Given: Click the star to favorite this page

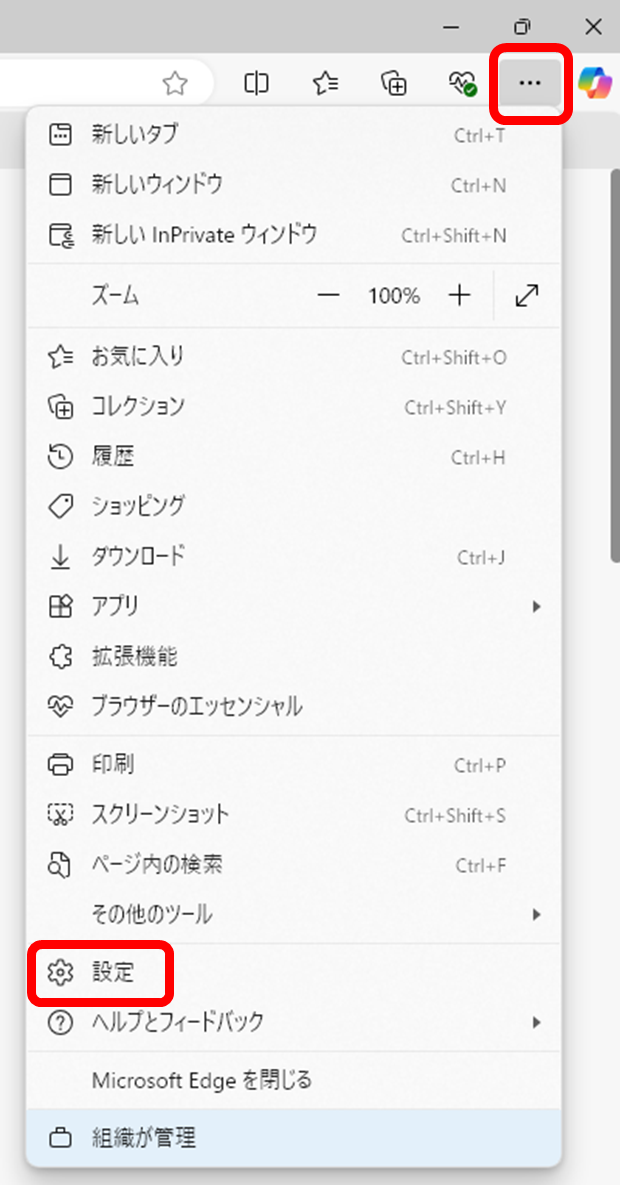Looking at the screenshot, I should pos(175,84).
